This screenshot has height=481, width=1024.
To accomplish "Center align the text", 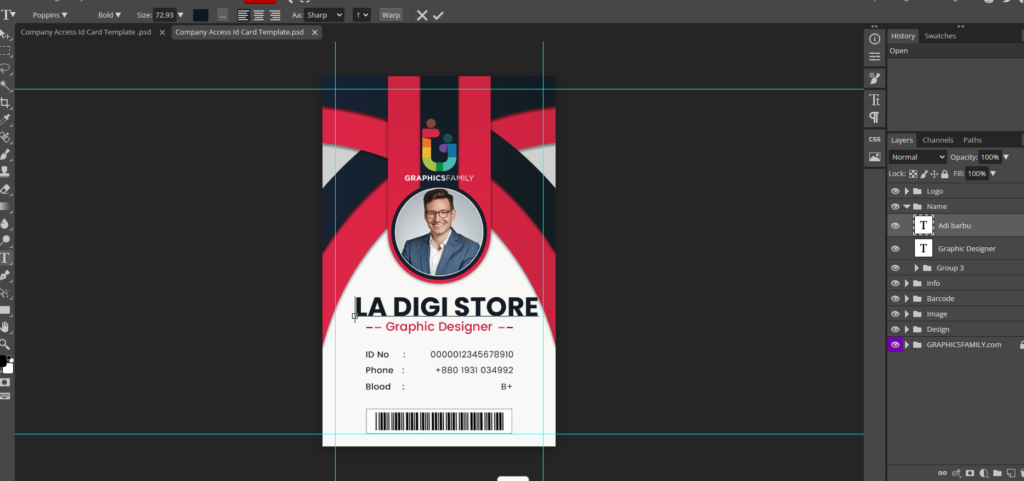I will click(258, 15).
